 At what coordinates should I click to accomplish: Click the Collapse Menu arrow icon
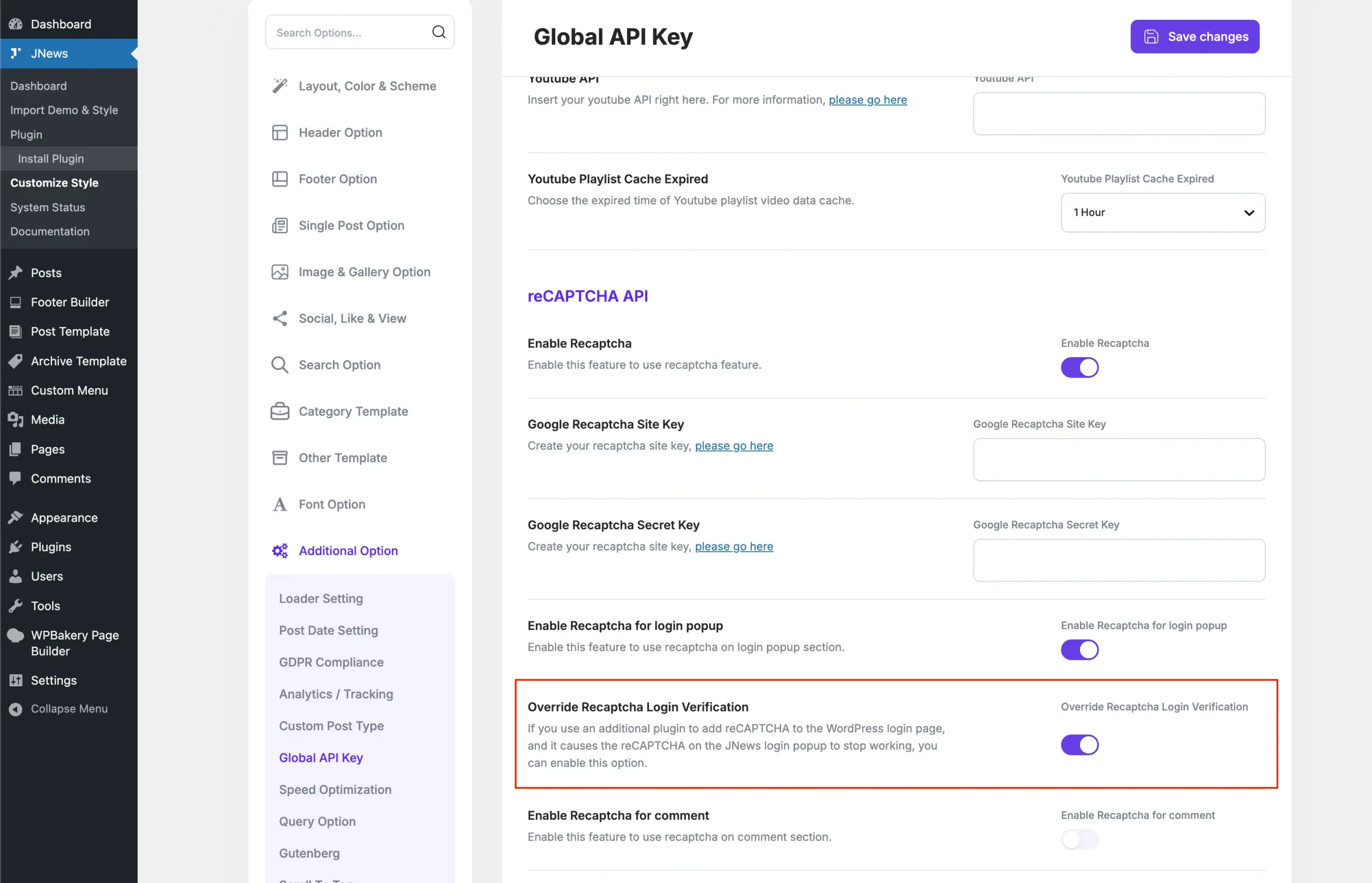click(x=16, y=709)
